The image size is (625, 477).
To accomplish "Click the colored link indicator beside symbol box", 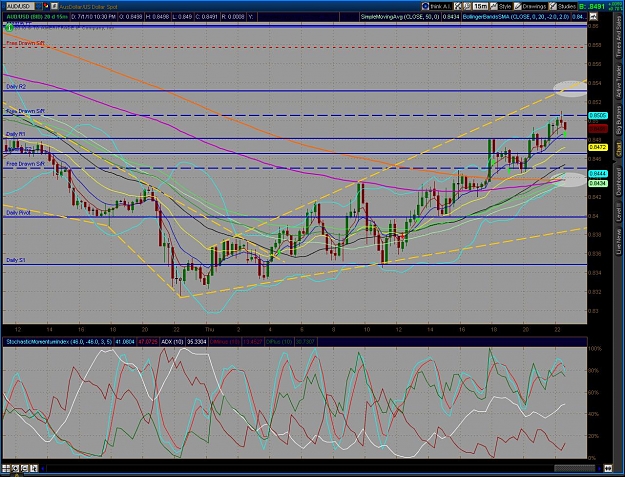I will coord(46,6).
